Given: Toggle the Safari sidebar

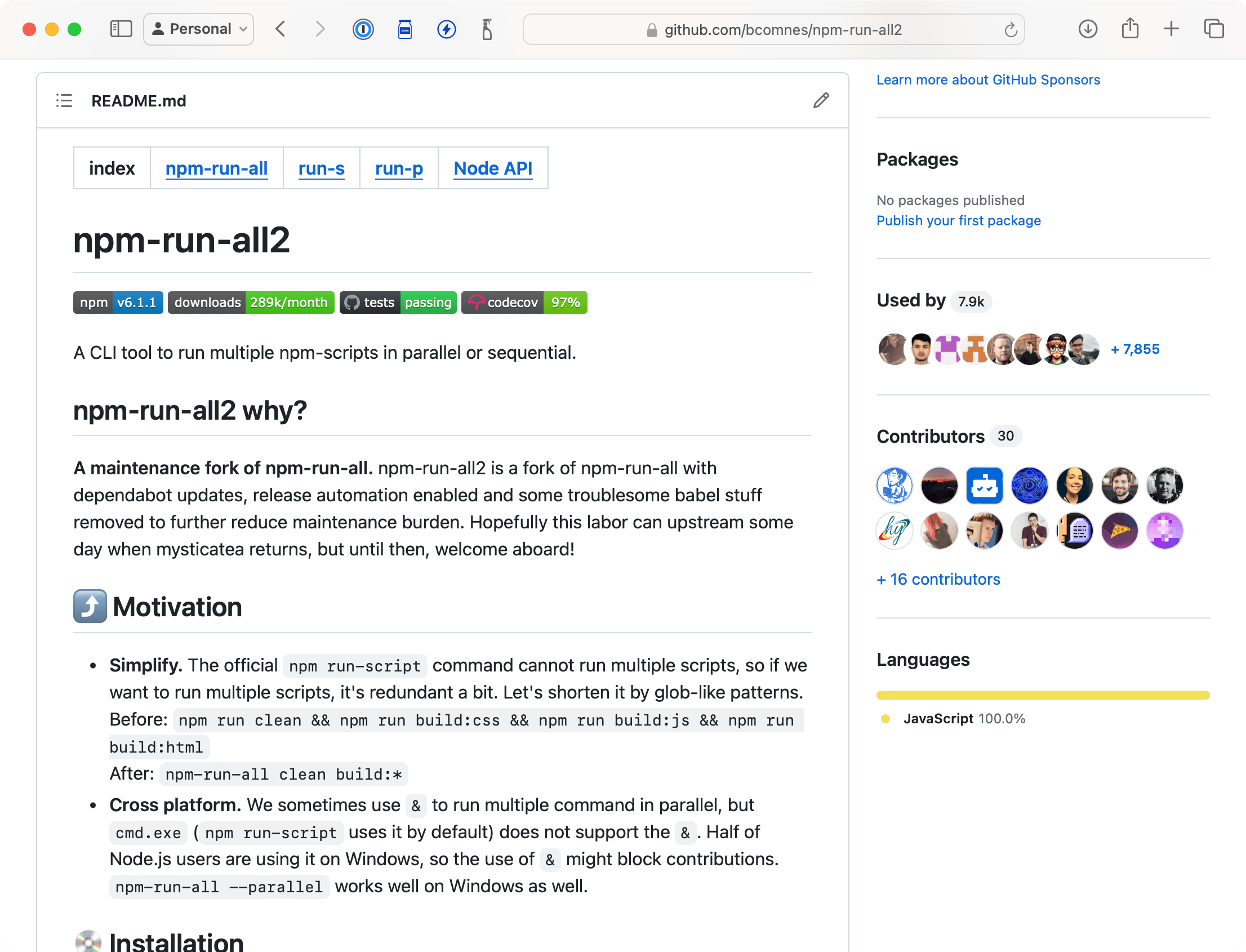Looking at the screenshot, I should (121, 29).
